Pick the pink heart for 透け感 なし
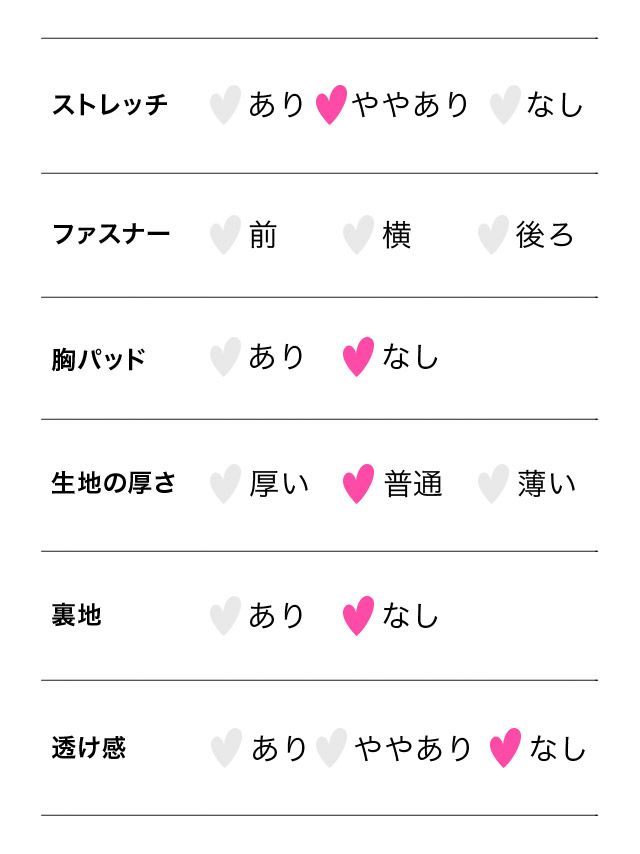Viewport: 640px width, 854px height. 505,748
